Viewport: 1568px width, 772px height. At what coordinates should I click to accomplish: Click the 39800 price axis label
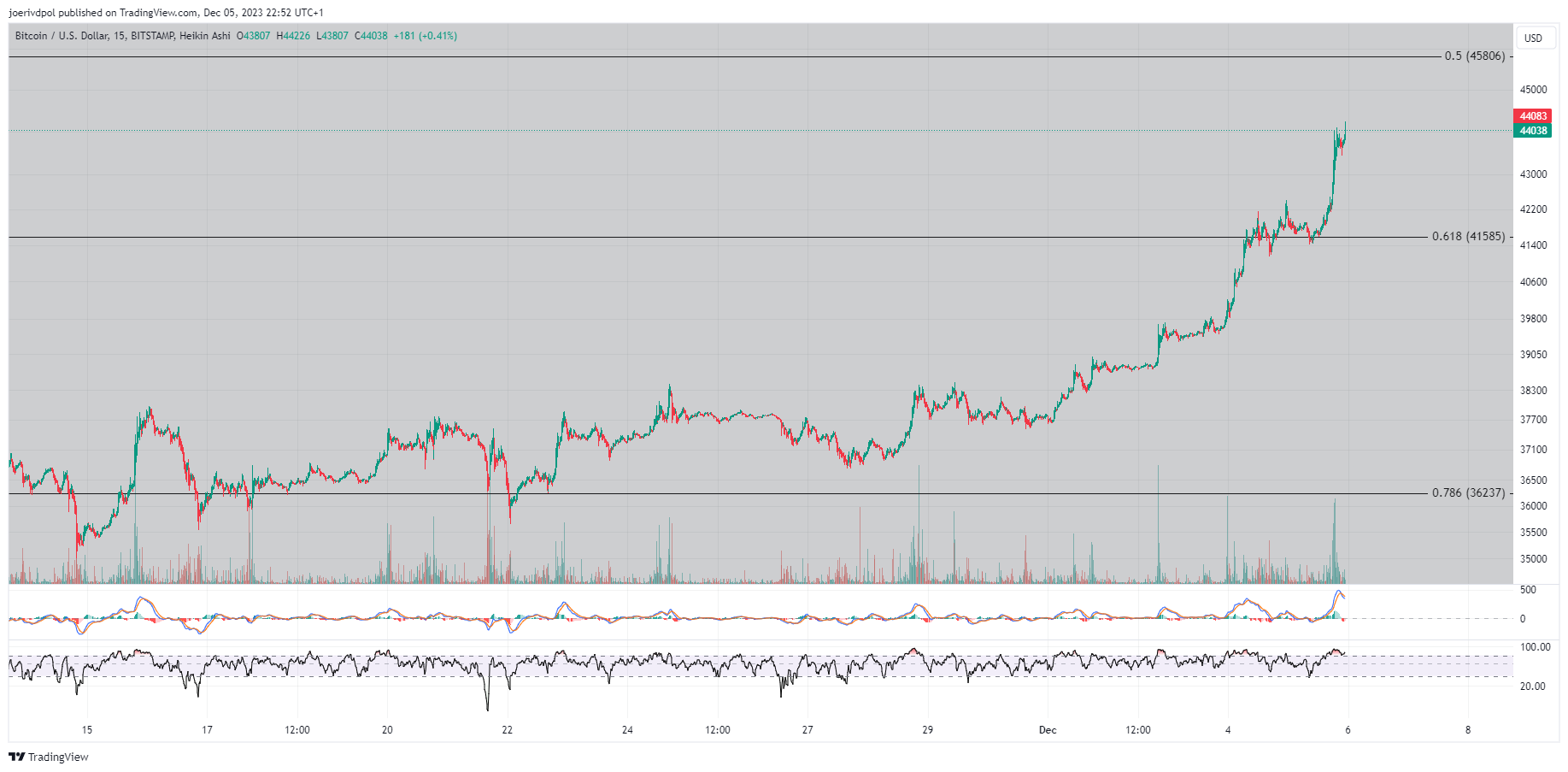tap(1533, 319)
